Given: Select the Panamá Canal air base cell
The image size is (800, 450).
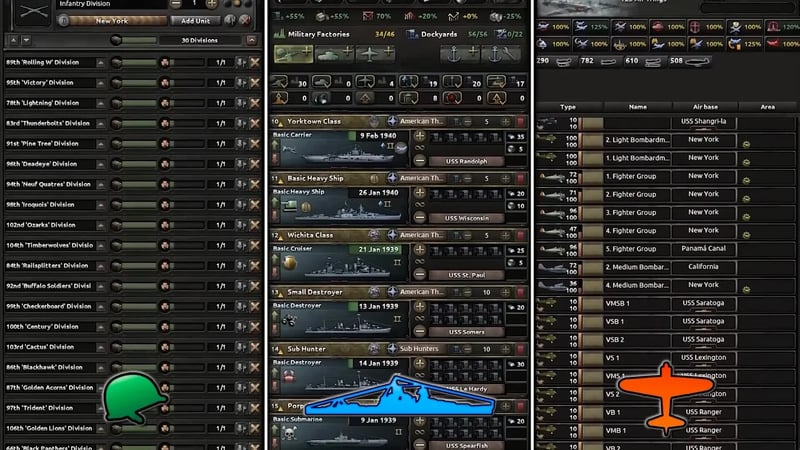Looking at the screenshot, I should pos(703,249).
